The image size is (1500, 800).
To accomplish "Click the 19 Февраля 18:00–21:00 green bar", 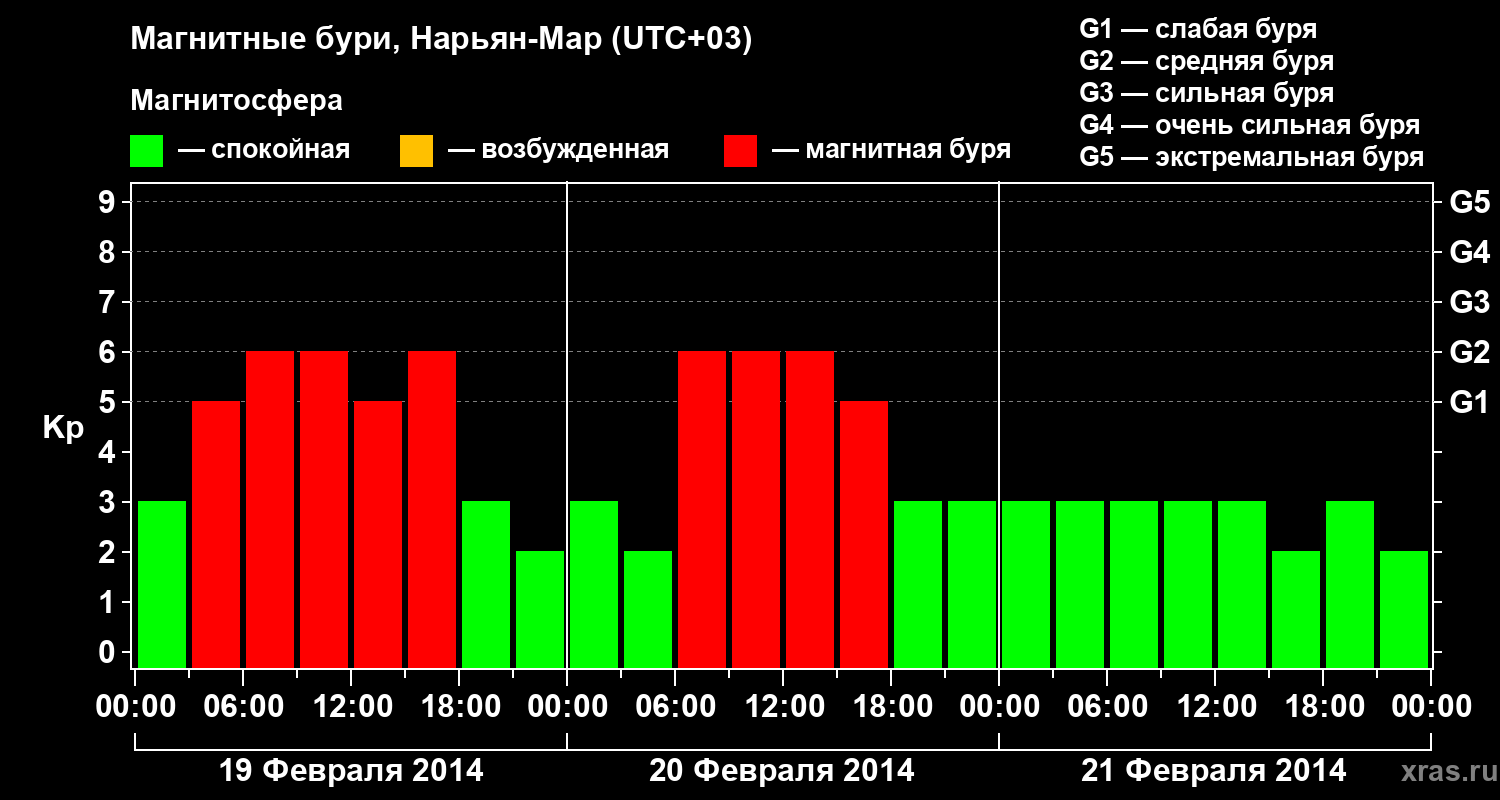I will click(x=486, y=584).
